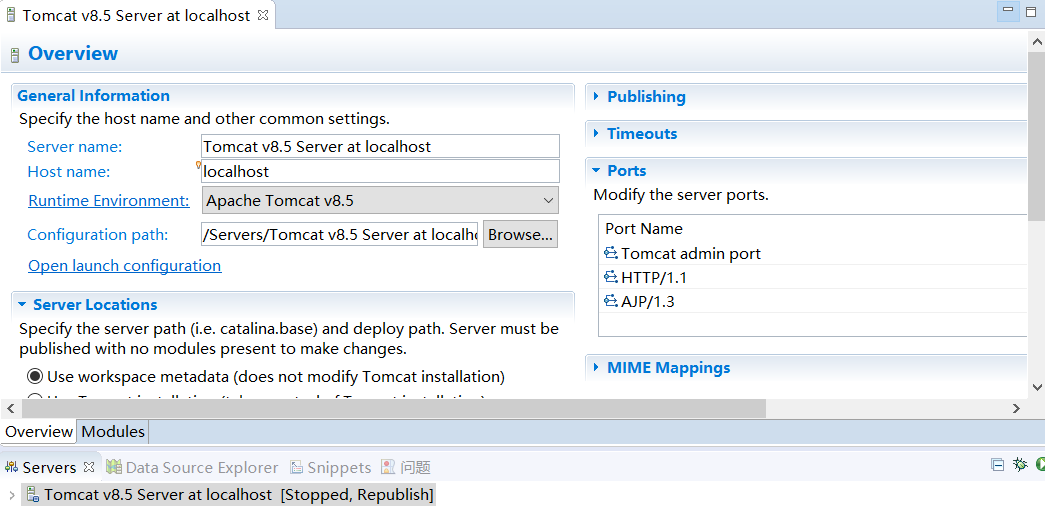Expand the Tomcat server tree node arrow

[11, 495]
